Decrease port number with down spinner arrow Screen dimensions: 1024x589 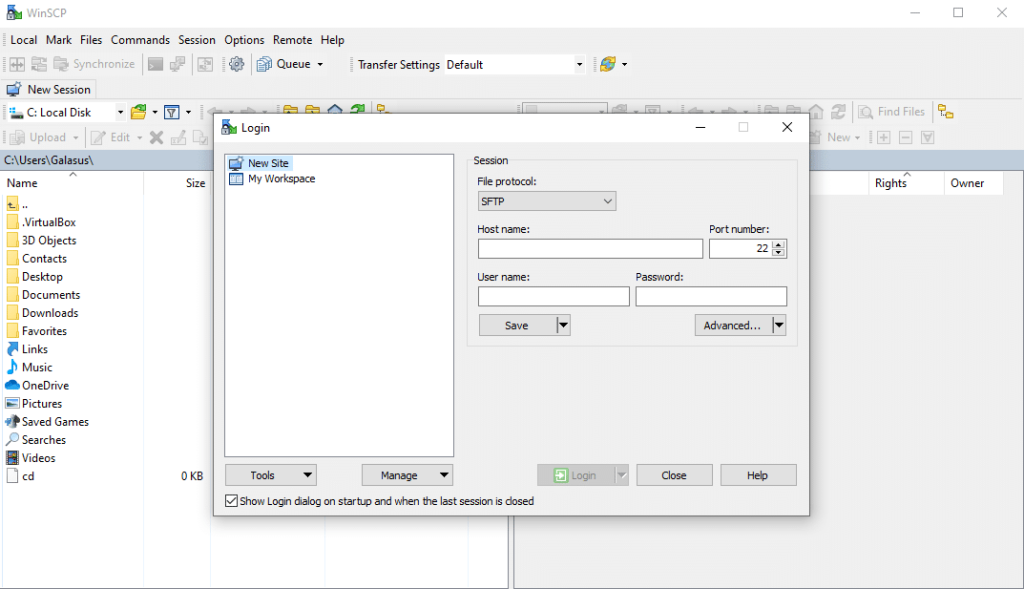778,253
